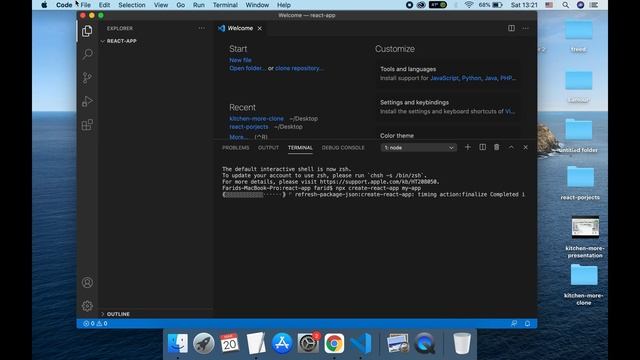Image resolution: width=640 pixels, height=360 pixels.
Task: Open the errors and warnings status item
Action: (95, 323)
